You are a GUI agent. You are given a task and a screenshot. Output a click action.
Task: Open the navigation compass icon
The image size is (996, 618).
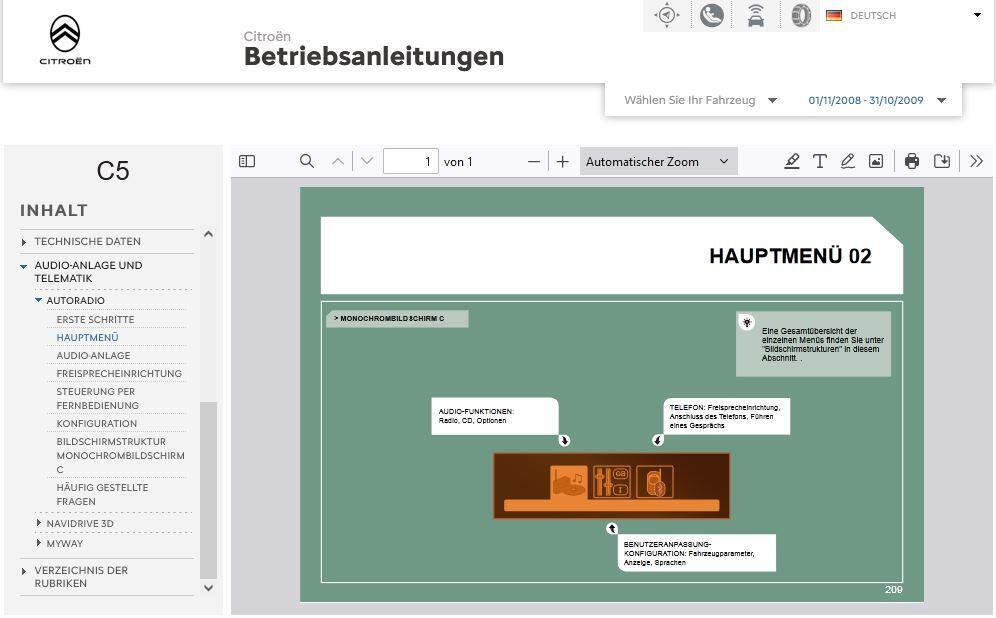point(666,15)
